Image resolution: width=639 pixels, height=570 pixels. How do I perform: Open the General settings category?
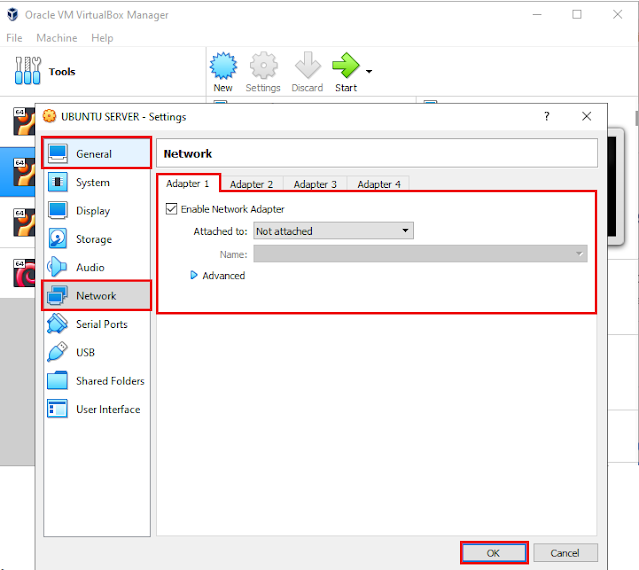pos(97,154)
